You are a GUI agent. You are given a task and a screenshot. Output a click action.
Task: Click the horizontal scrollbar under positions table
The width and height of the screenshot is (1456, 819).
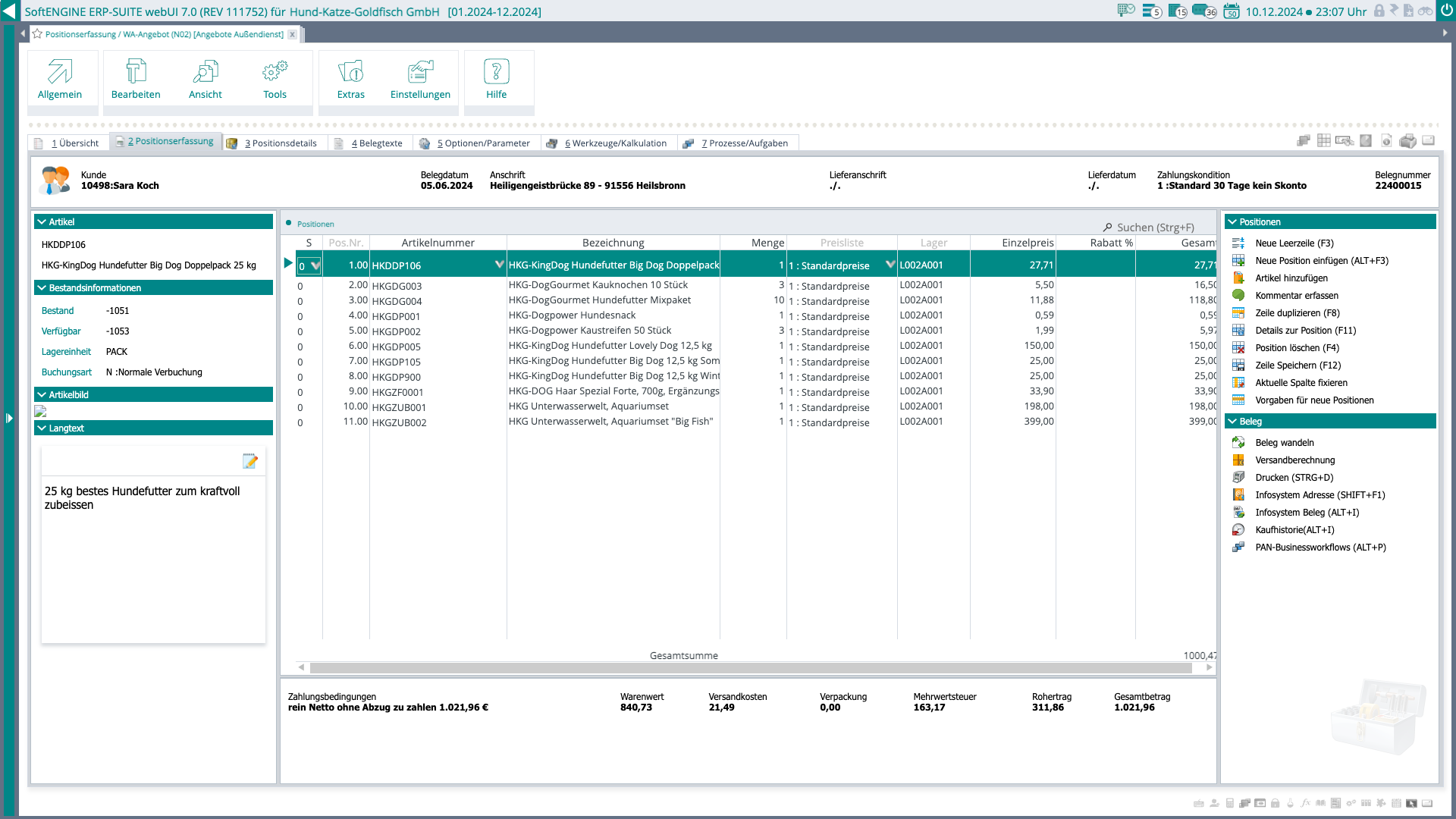point(751,668)
